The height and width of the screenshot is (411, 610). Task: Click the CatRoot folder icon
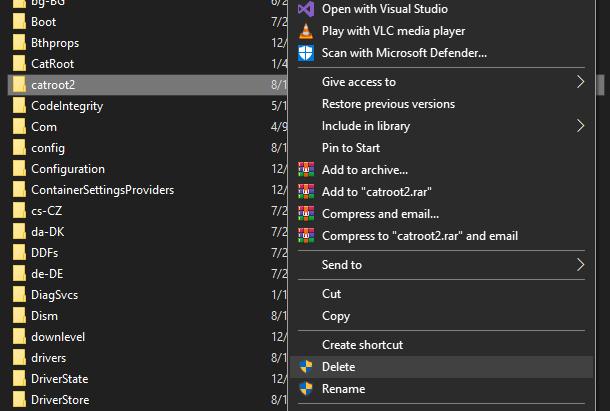tap(19, 64)
